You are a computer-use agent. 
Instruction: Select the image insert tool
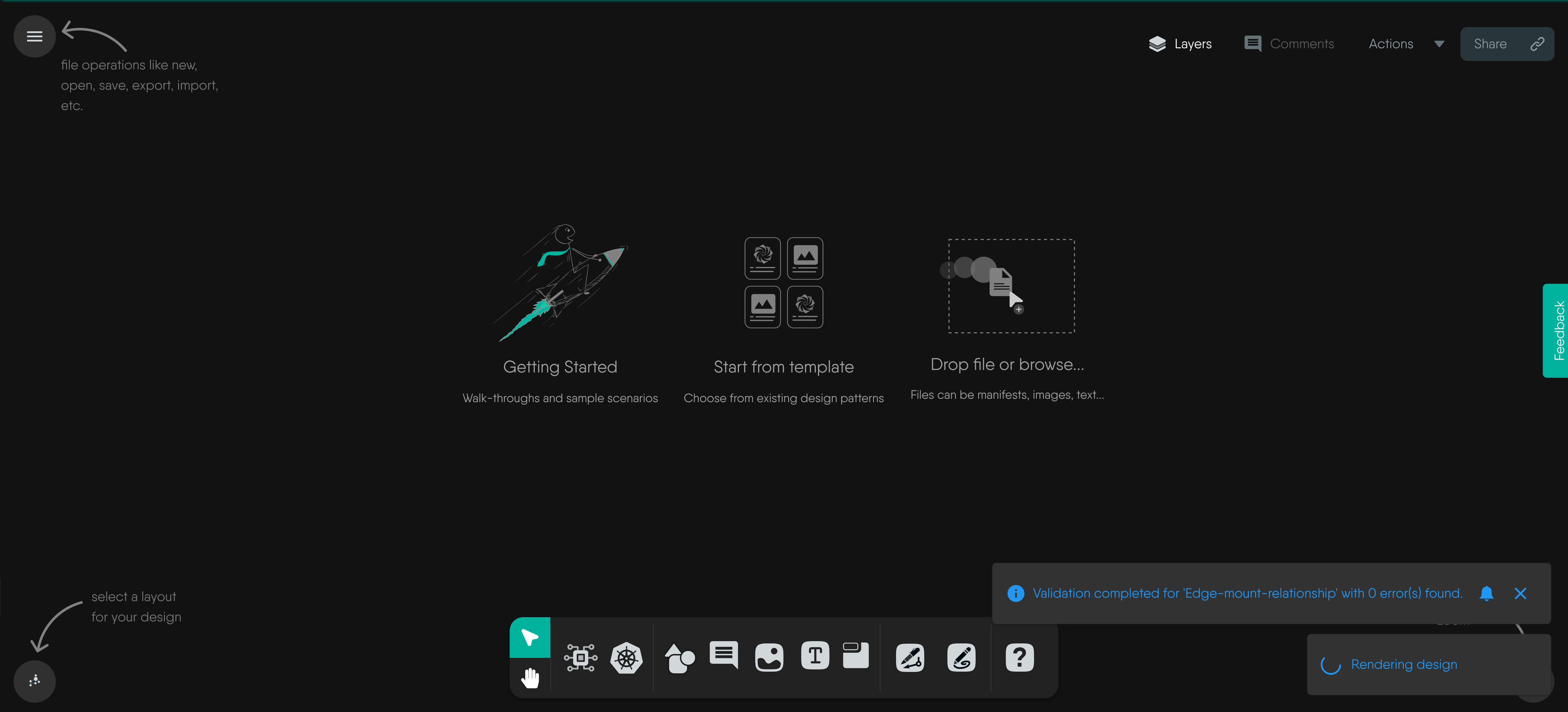[769, 657]
